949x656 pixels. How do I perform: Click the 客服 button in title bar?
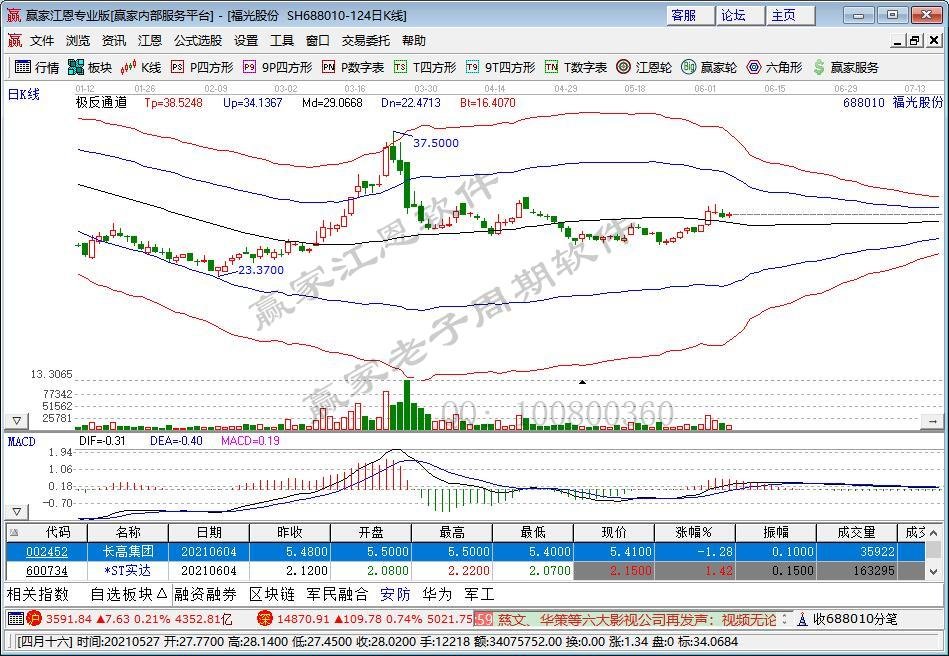690,15
